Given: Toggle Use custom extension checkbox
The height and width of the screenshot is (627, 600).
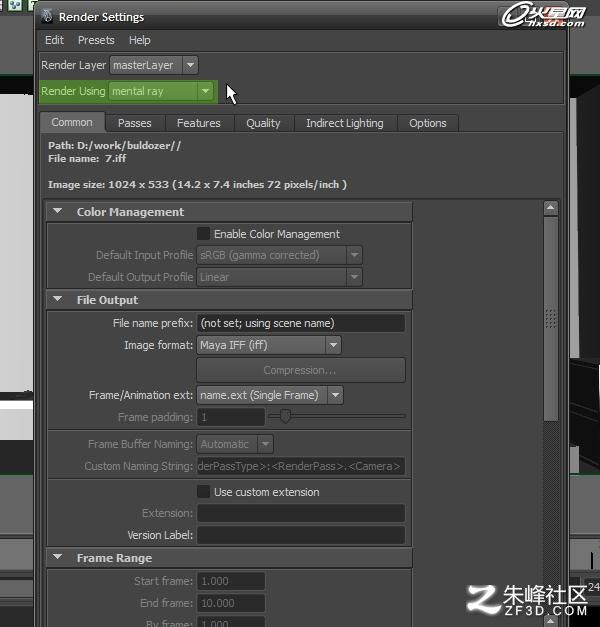Looking at the screenshot, I should coord(203,492).
